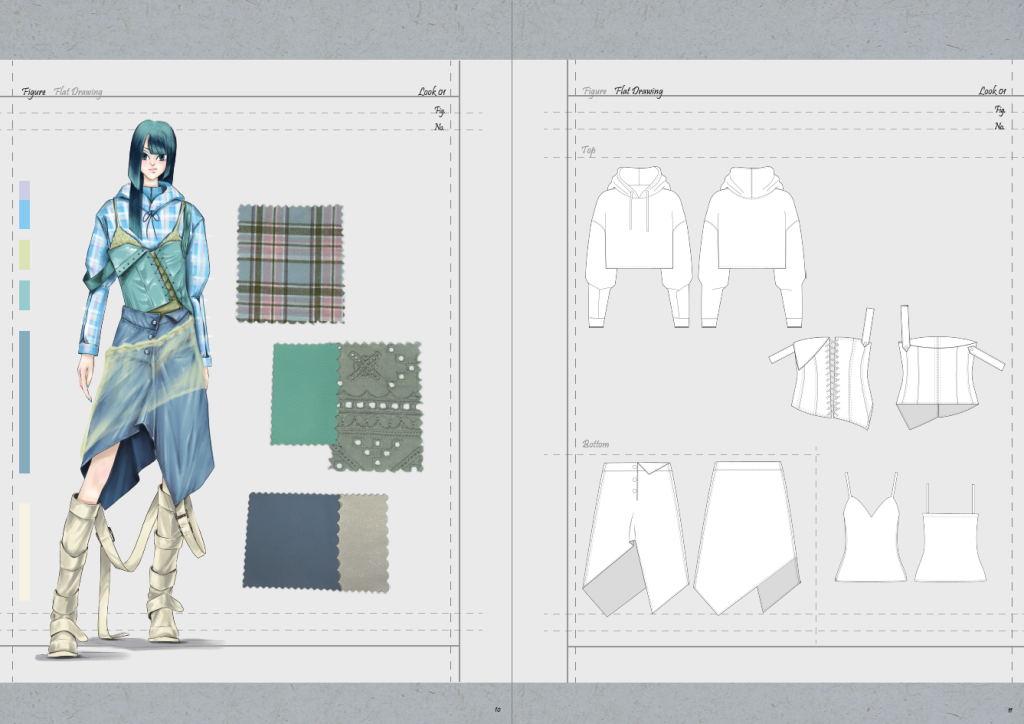
Task: Click the bold Flat Drawing heading on right page
Action: [639, 92]
